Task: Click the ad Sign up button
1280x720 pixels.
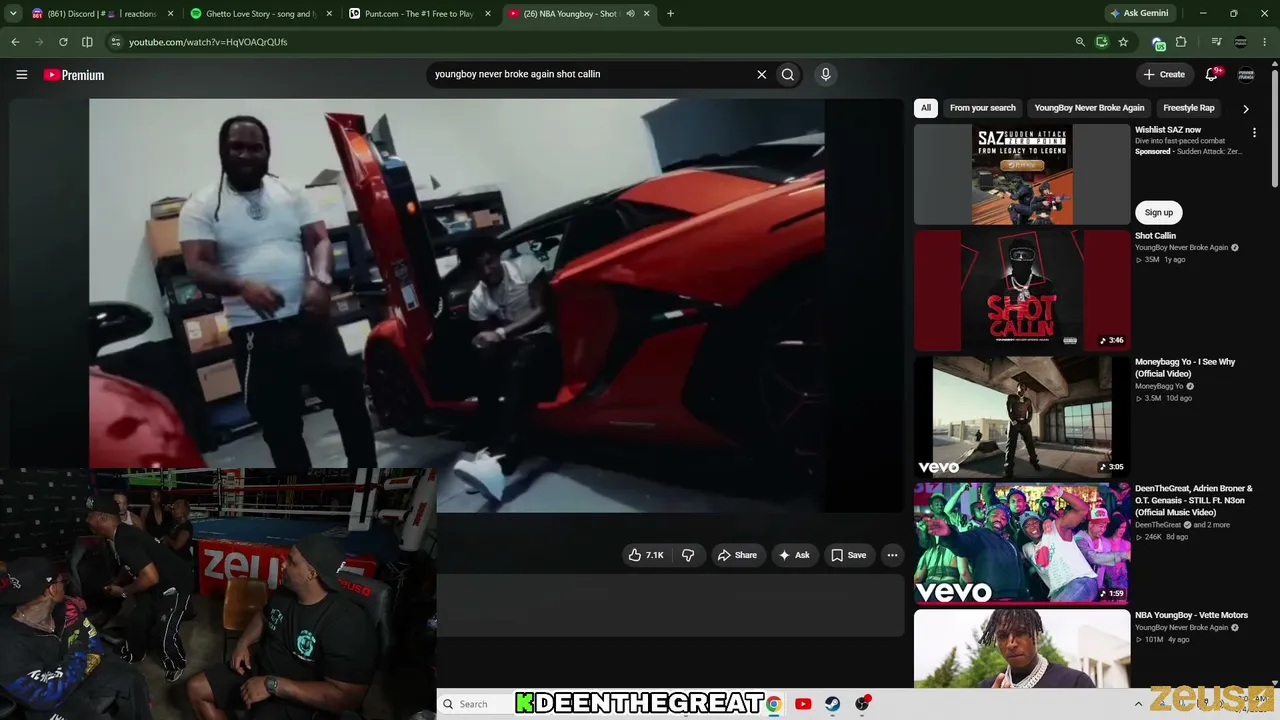Action: coord(1159,212)
